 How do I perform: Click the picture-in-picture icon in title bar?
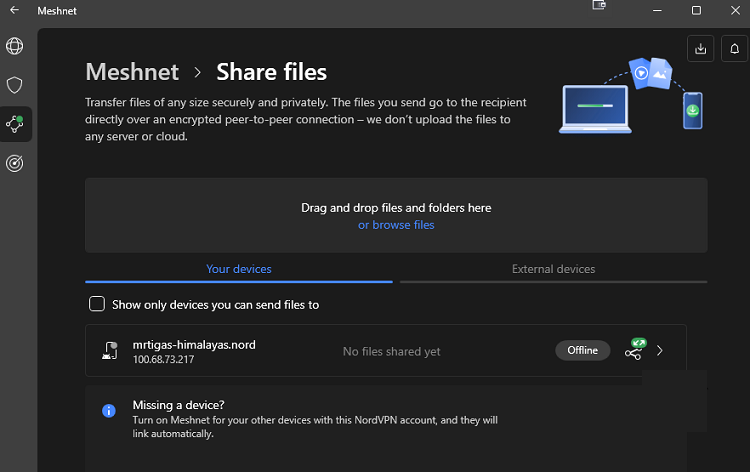pyautogui.click(x=599, y=6)
